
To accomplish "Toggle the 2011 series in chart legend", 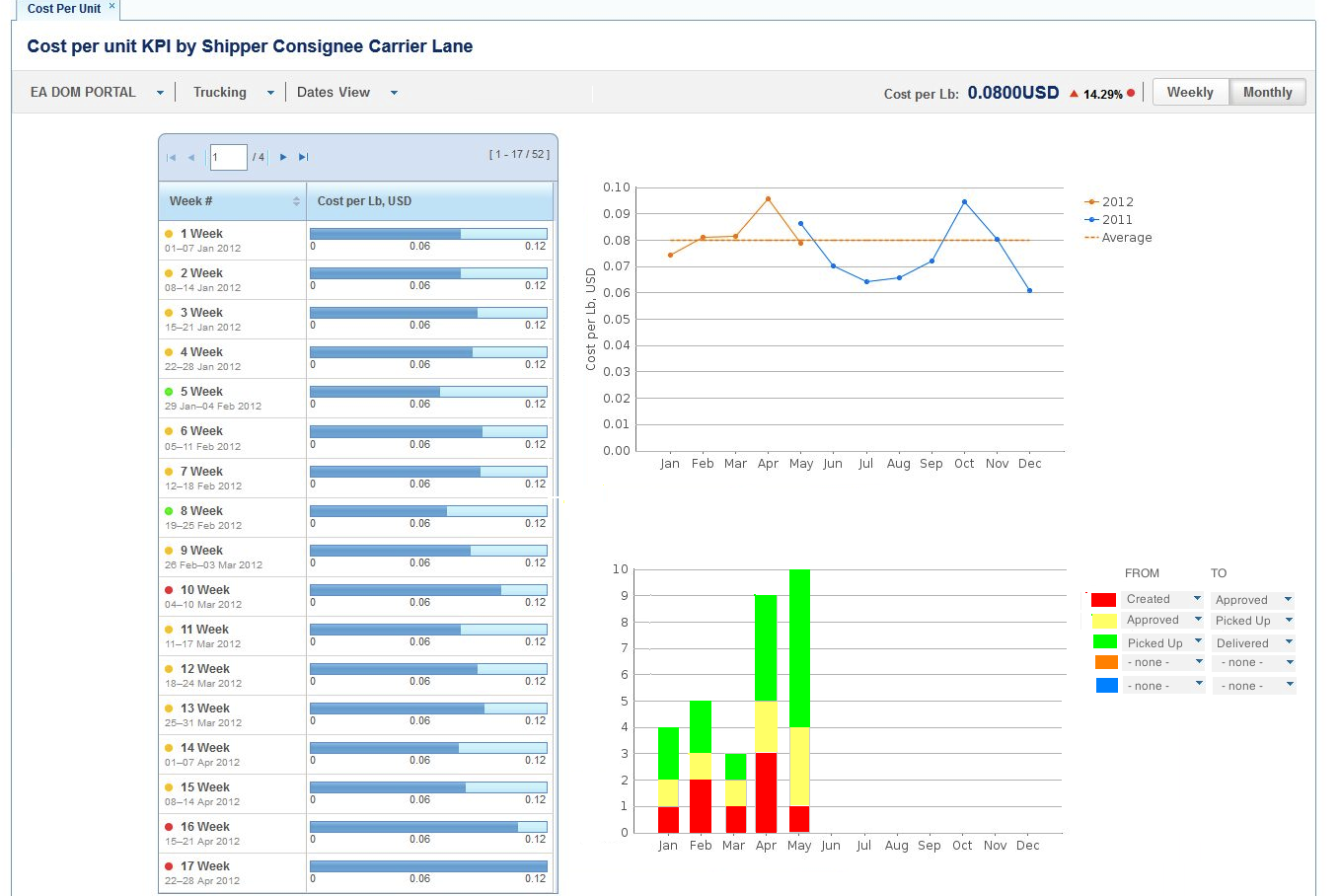I will point(1109,220).
